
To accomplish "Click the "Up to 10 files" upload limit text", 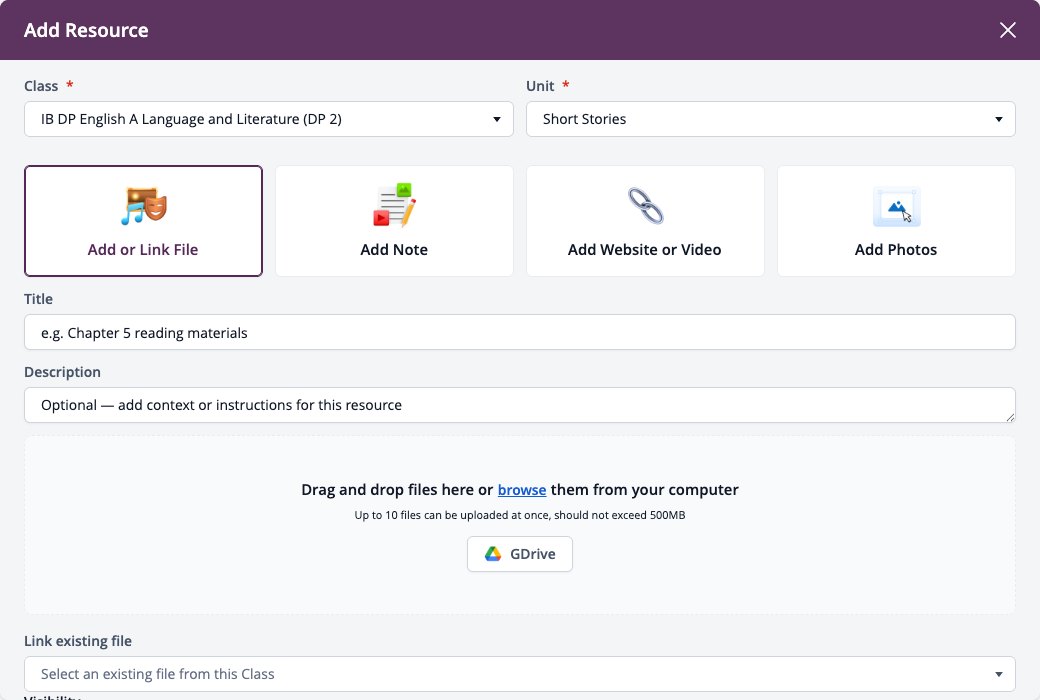I will click(x=520, y=515).
